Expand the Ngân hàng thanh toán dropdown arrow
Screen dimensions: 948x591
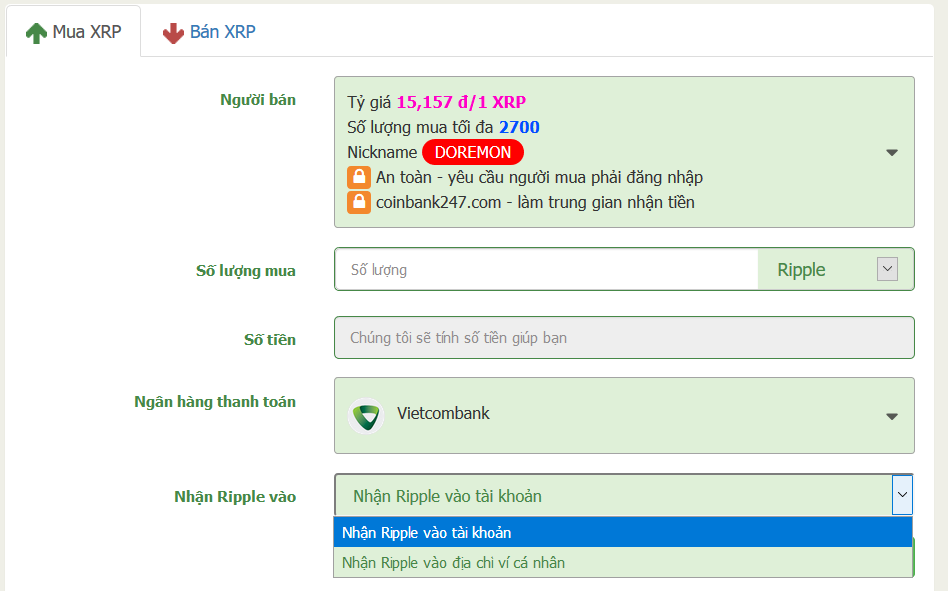click(892, 416)
